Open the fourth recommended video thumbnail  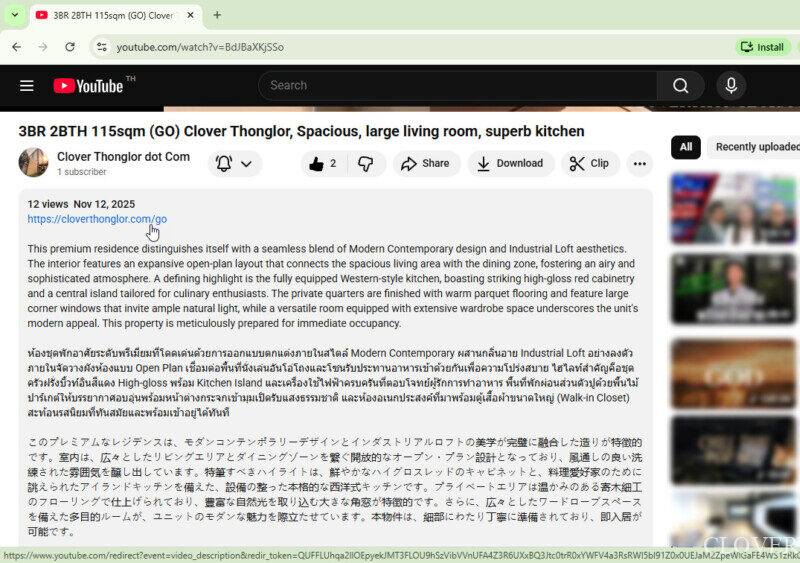[733, 450]
